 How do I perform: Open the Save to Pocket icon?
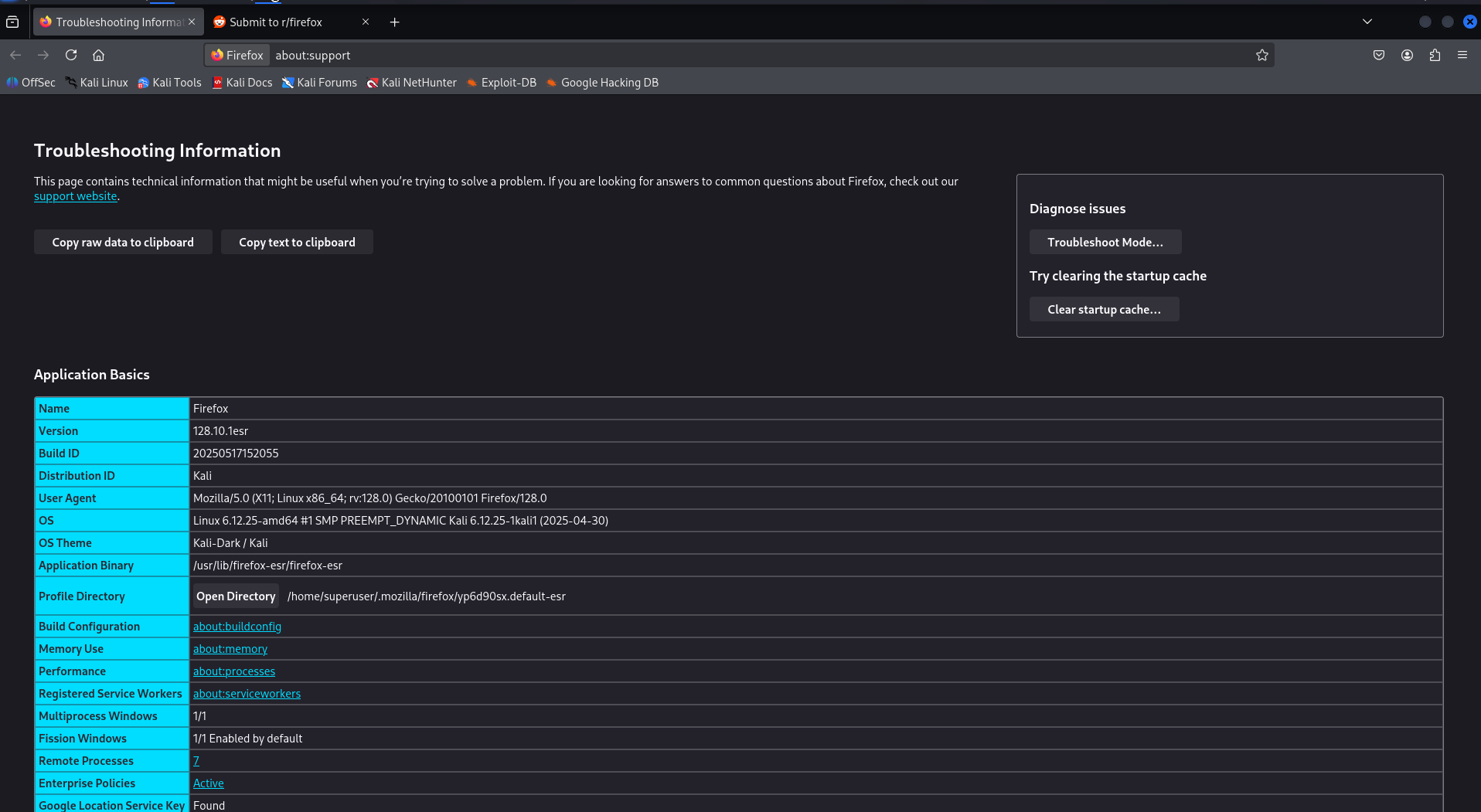(x=1379, y=55)
